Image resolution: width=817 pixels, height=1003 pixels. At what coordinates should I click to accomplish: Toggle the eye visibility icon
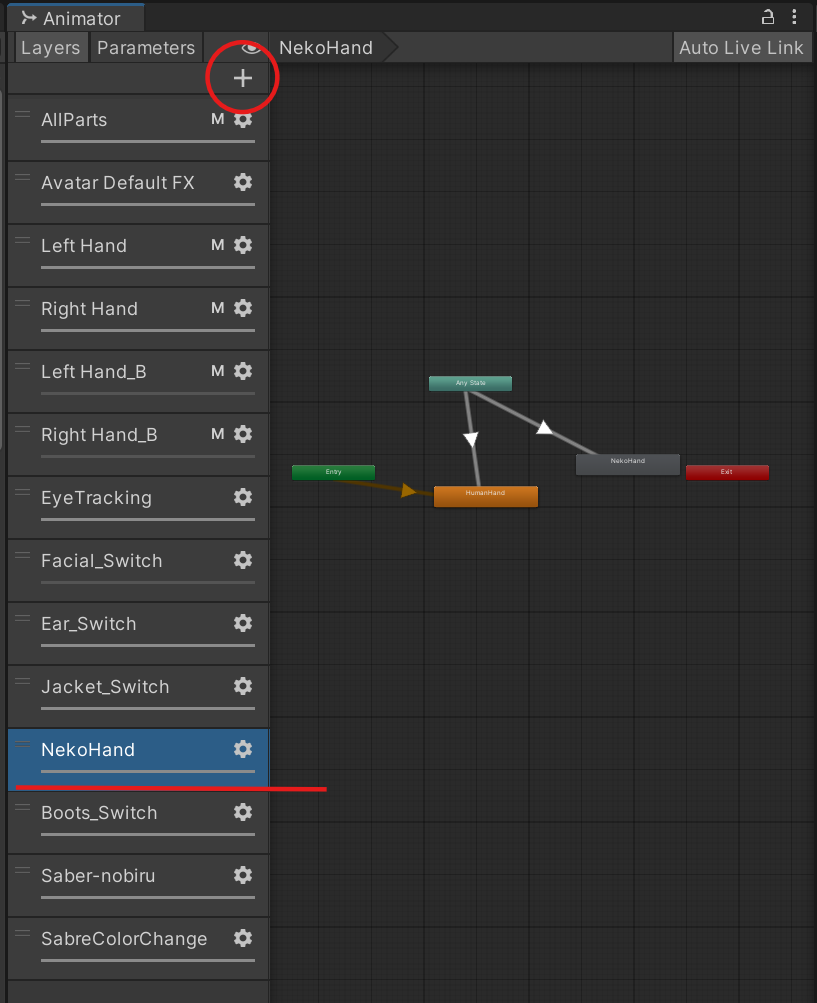[251, 48]
